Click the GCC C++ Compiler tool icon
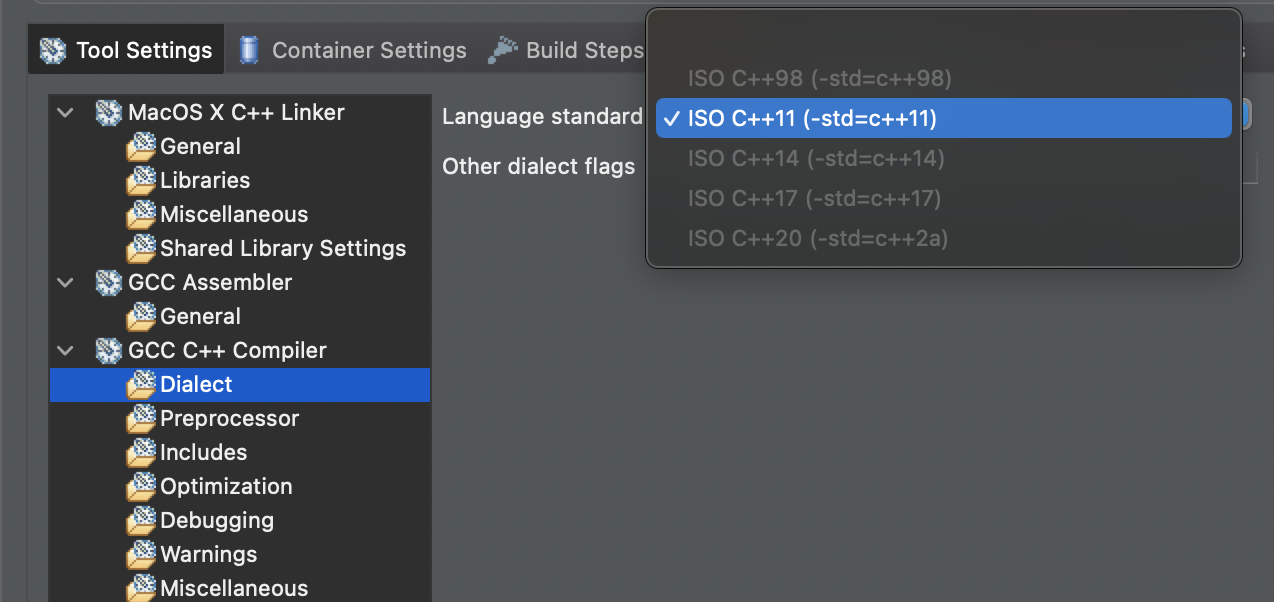This screenshot has height=602, width=1274. [x=108, y=350]
